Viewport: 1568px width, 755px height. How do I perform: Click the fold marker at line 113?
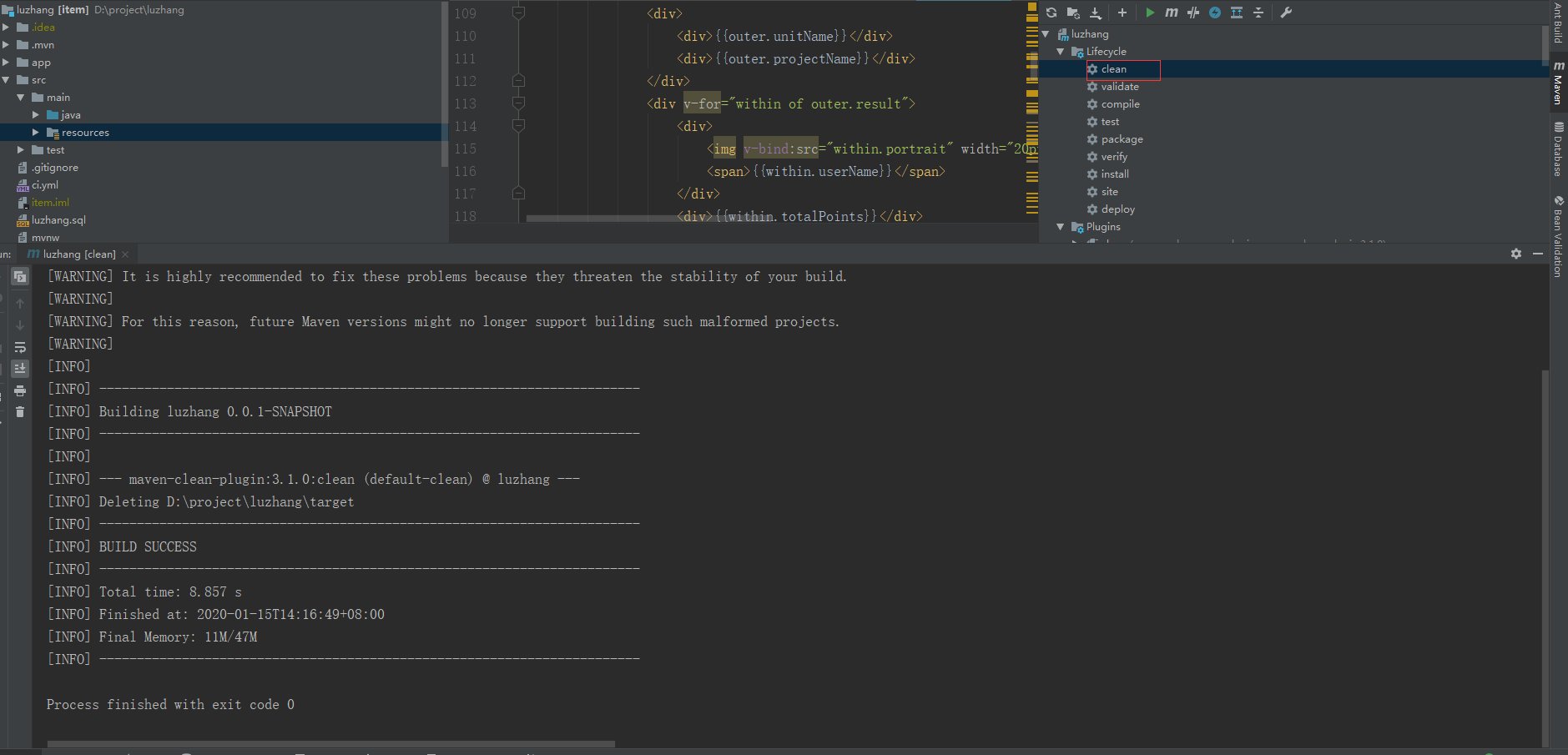pos(518,103)
